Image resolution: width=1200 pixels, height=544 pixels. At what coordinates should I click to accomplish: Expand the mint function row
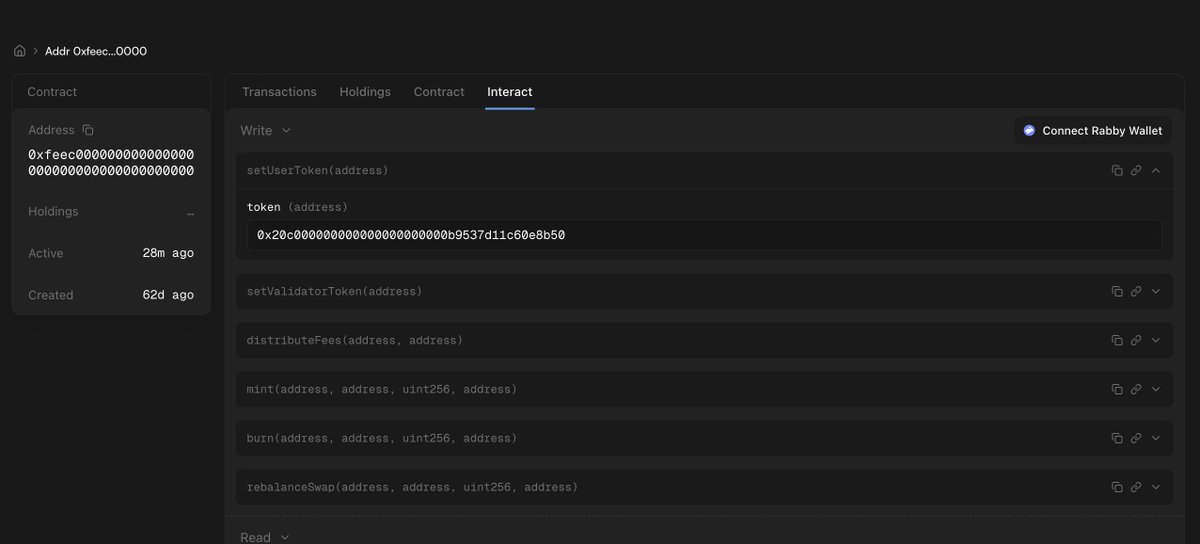click(x=1156, y=389)
